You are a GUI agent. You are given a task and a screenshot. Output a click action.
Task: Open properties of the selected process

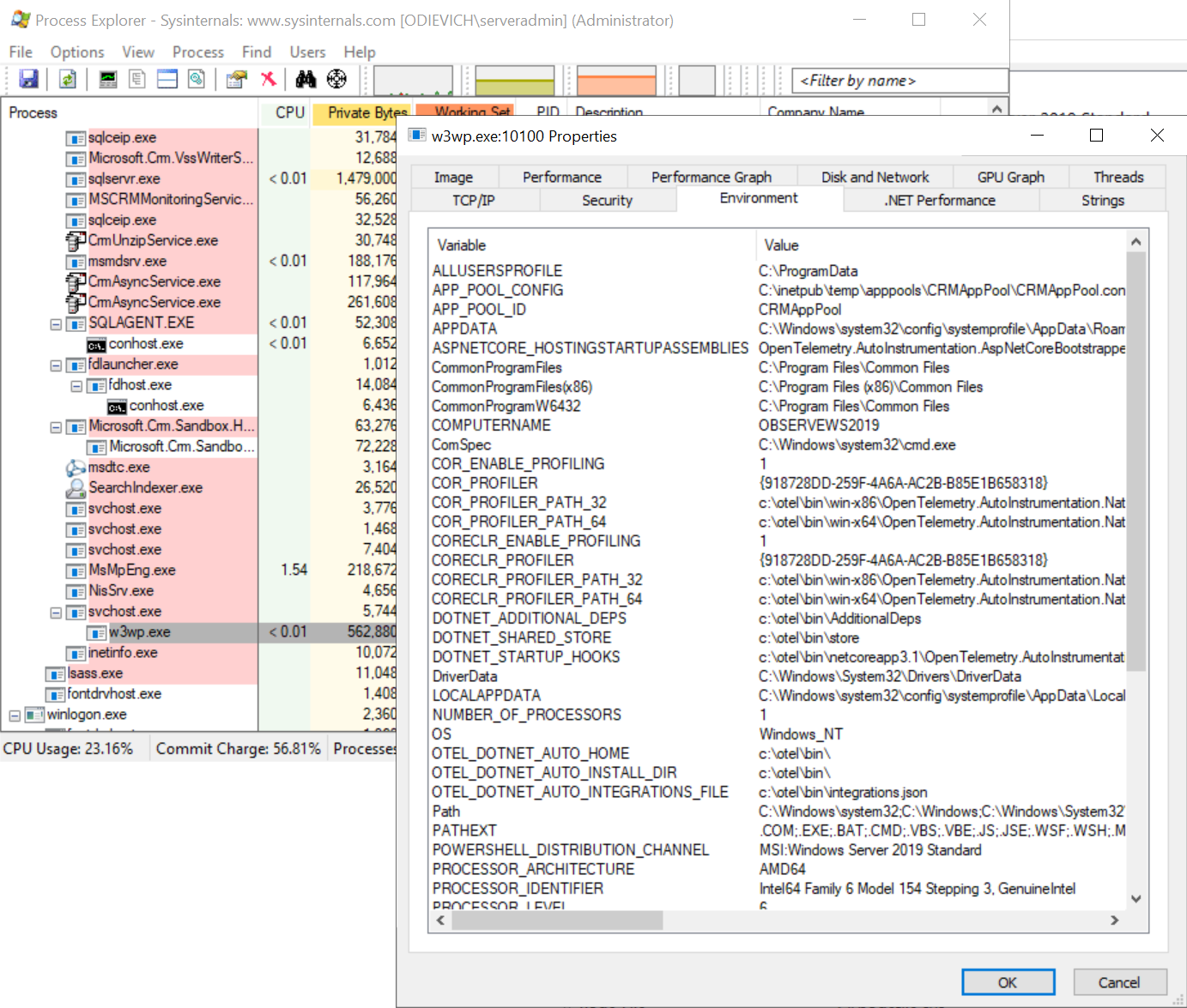(235, 79)
